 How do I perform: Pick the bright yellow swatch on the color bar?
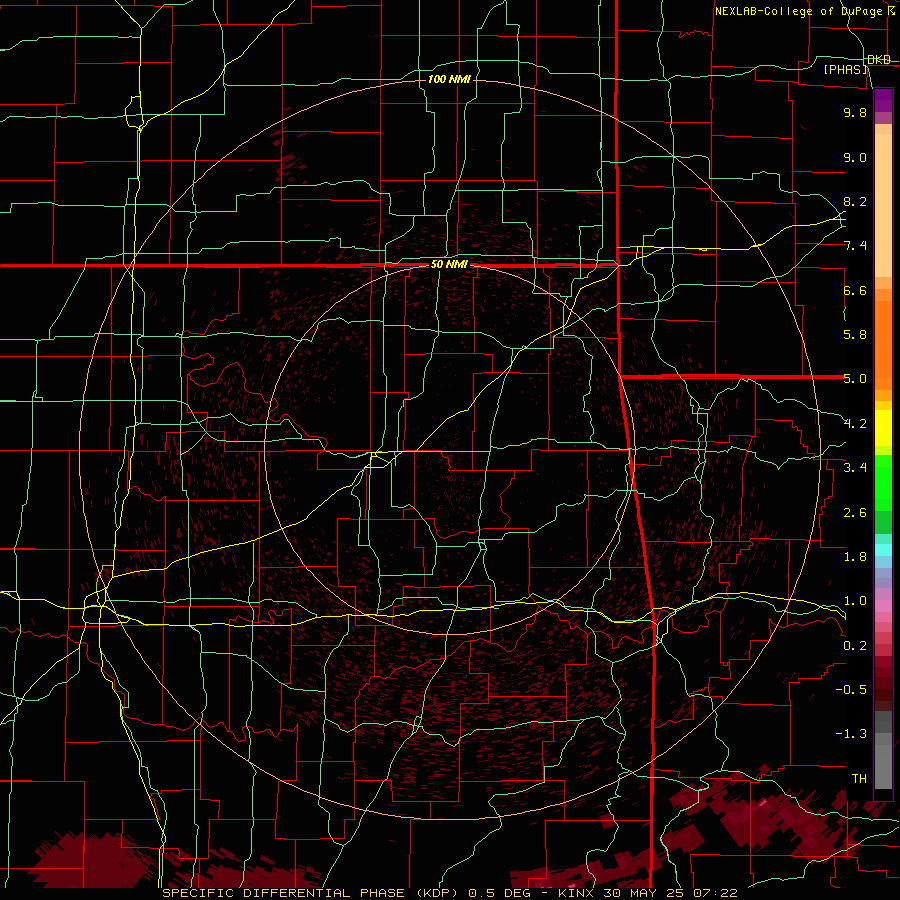(x=883, y=428)
